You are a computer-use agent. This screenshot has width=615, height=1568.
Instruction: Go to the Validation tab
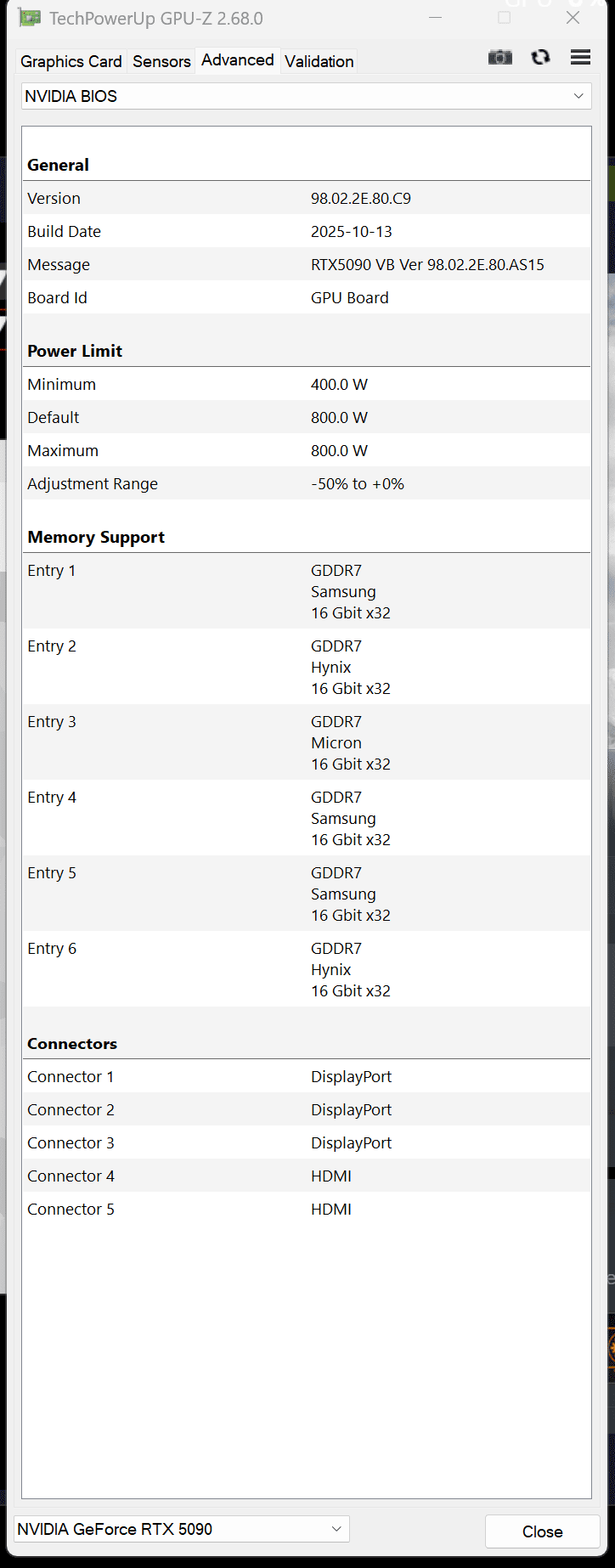(319, 61)
